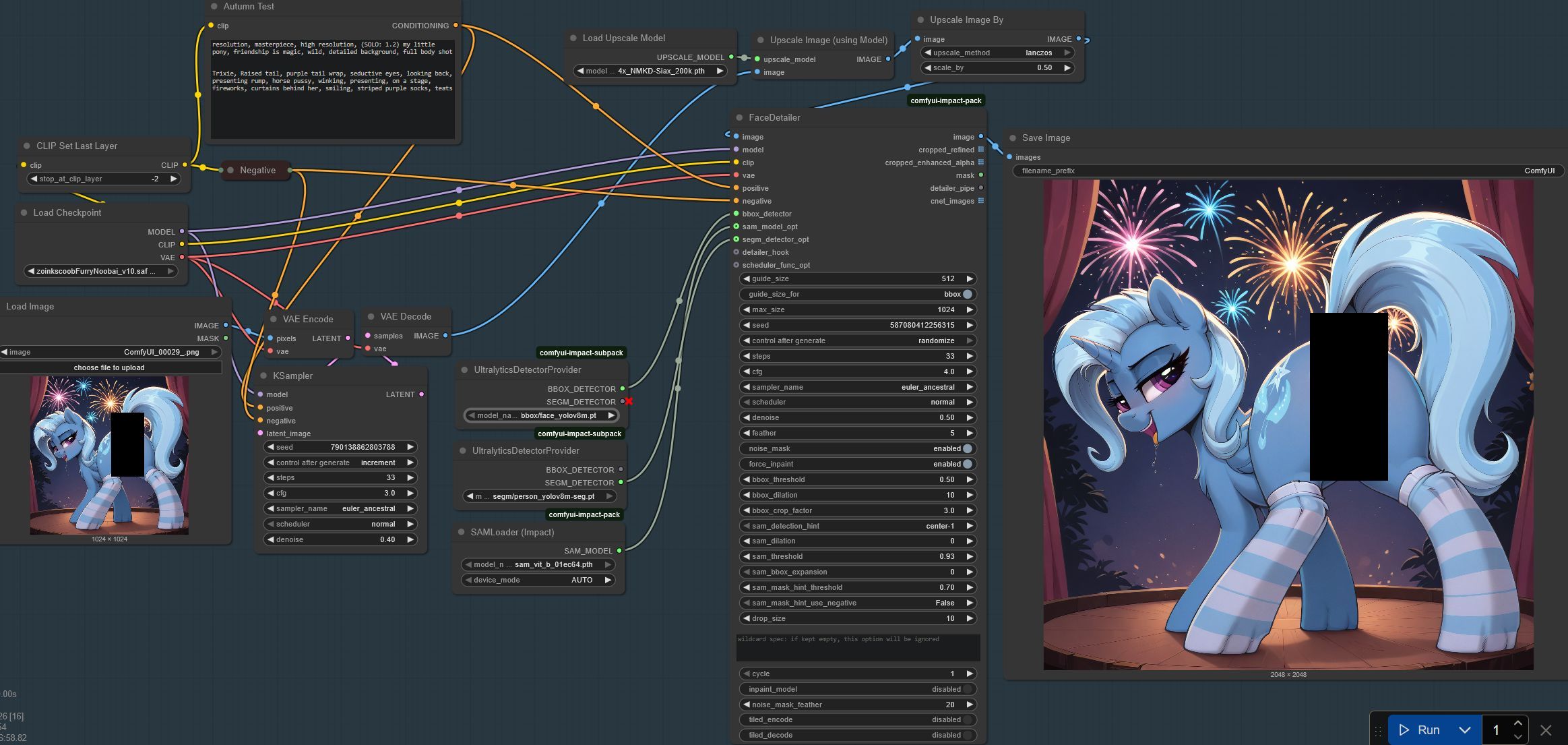Toggle tiled_decode disabled switch

click(968, 736)
